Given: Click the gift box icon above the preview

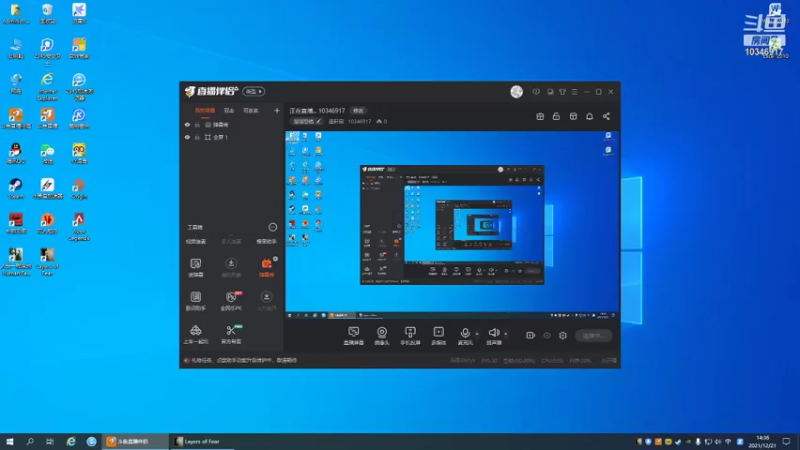Looking at the screenshot, I should [x=540, y=116].
